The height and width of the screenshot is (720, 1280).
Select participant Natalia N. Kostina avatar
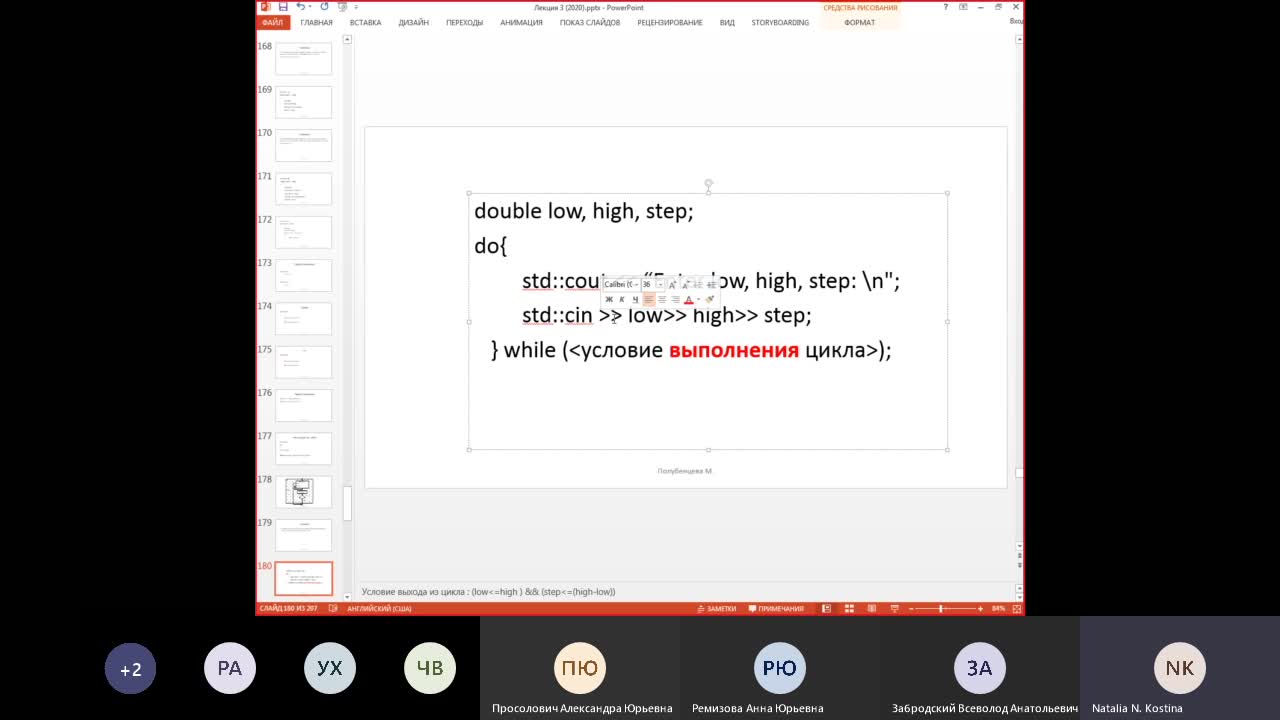[x=1179, y=668]
